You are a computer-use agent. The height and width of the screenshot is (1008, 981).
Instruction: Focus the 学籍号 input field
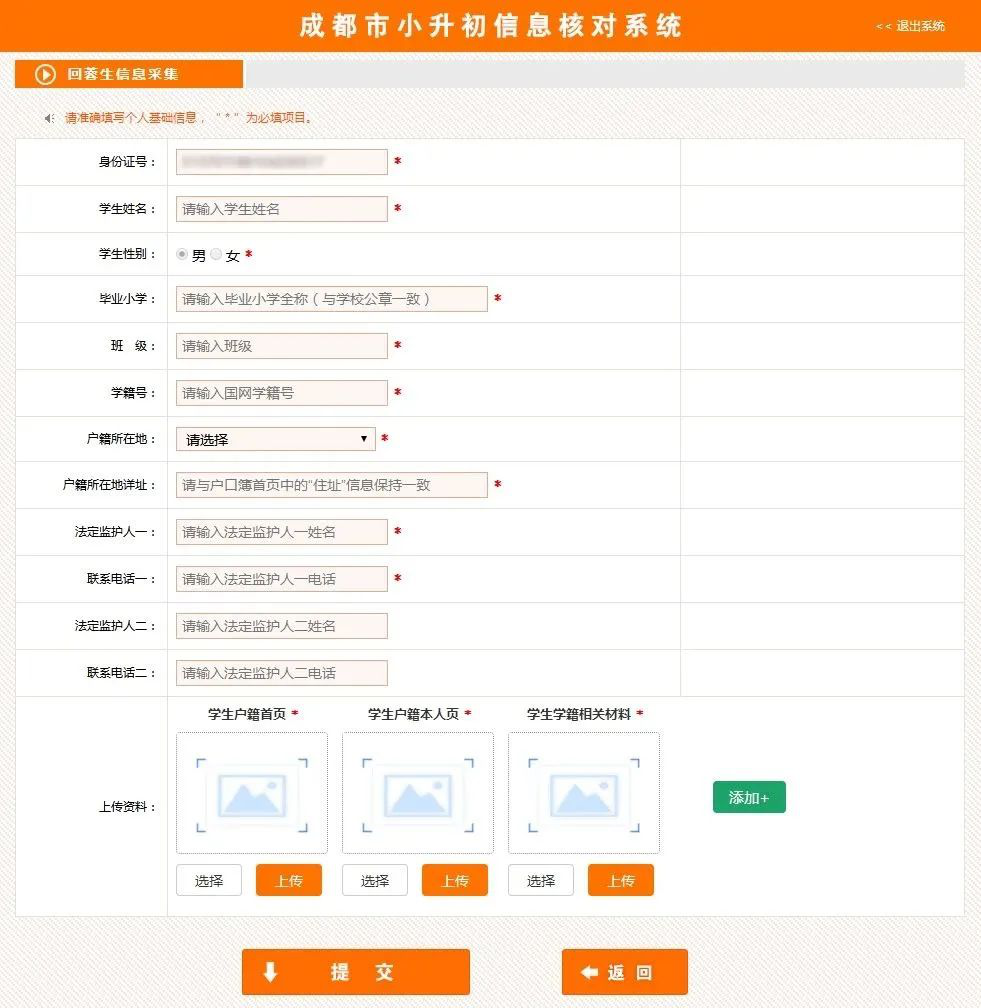tap(282, 393)
